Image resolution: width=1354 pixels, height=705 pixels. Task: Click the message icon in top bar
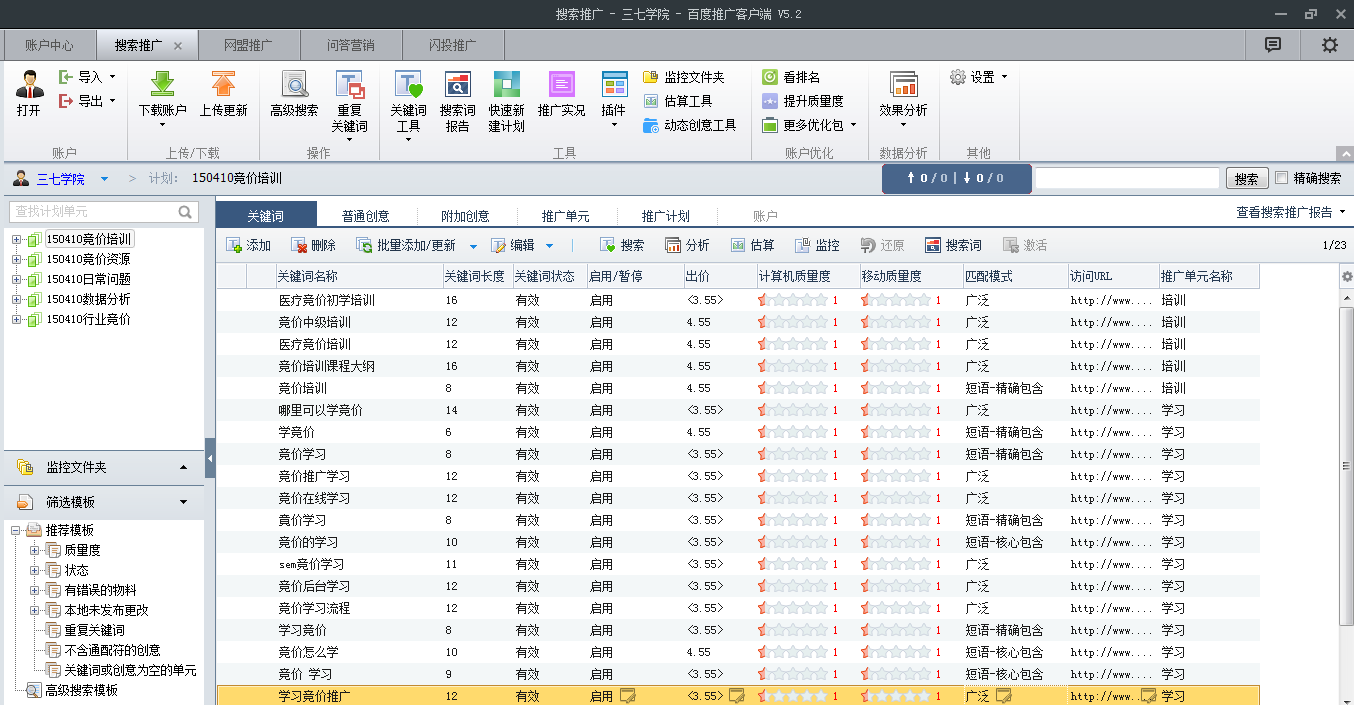pyautogui.click(x=1272, y=45)
